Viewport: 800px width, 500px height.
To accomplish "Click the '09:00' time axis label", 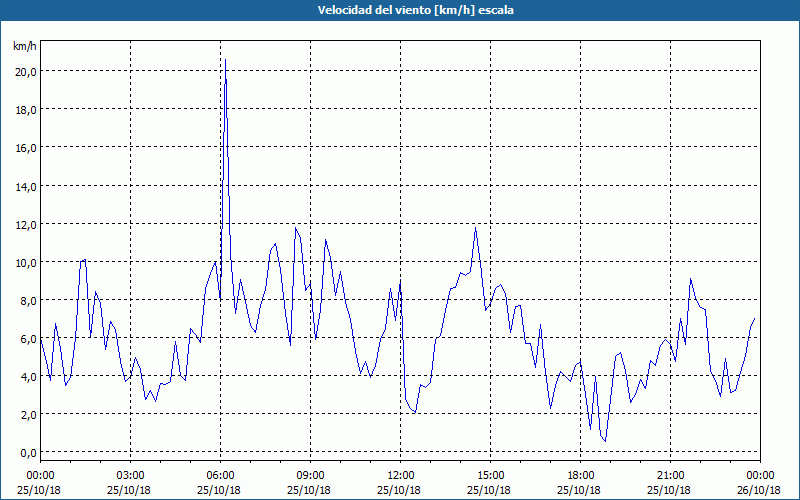I will pyautogui.click(x=310, y=476).
